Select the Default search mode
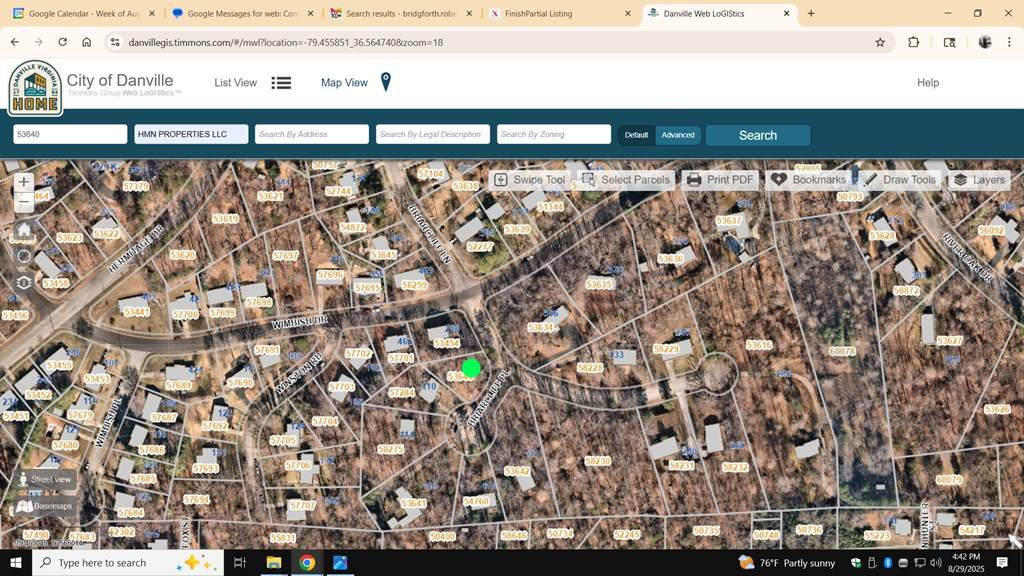 click(636, 135)
